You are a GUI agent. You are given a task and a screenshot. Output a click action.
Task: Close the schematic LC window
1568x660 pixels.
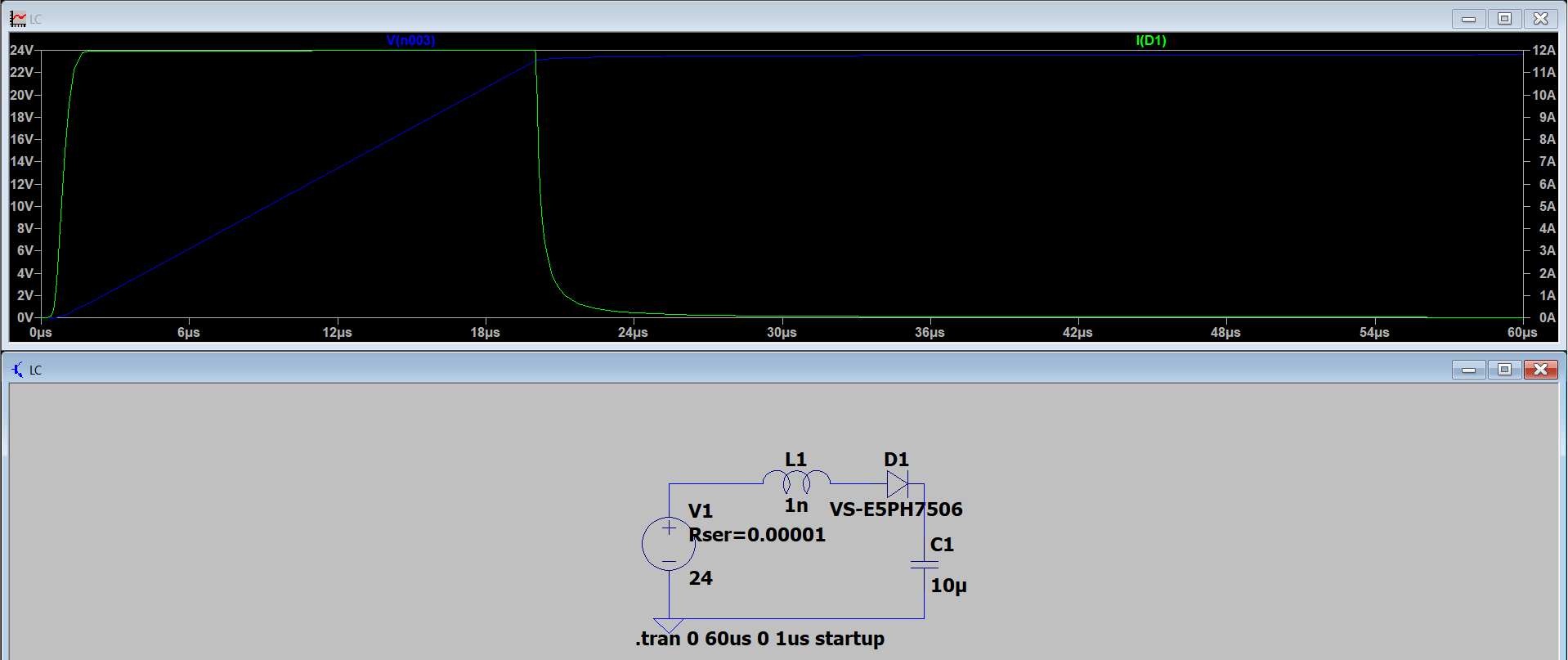[1540, 370]
